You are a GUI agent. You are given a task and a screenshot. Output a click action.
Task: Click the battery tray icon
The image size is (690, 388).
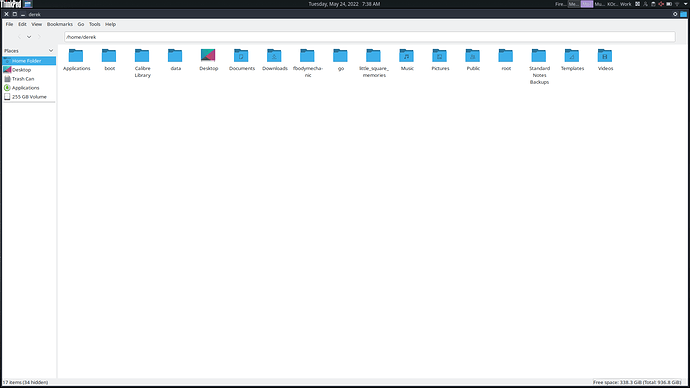pyautogui.click(x=669, y=4)
